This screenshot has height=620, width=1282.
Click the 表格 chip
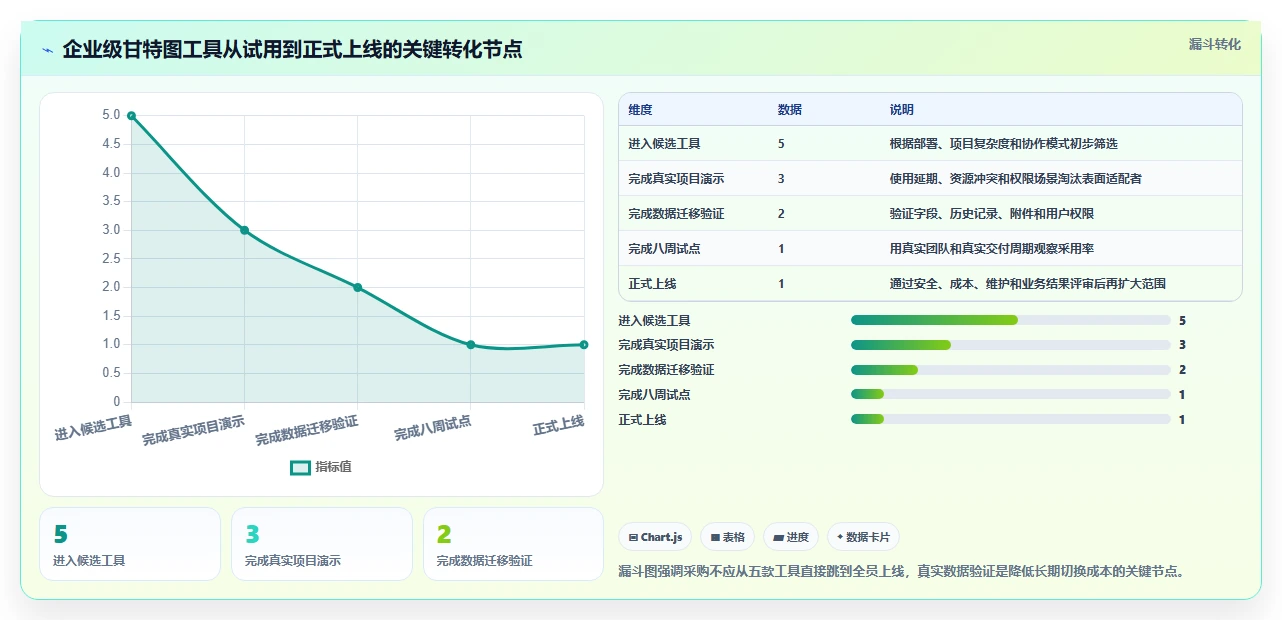coord(727,537)
